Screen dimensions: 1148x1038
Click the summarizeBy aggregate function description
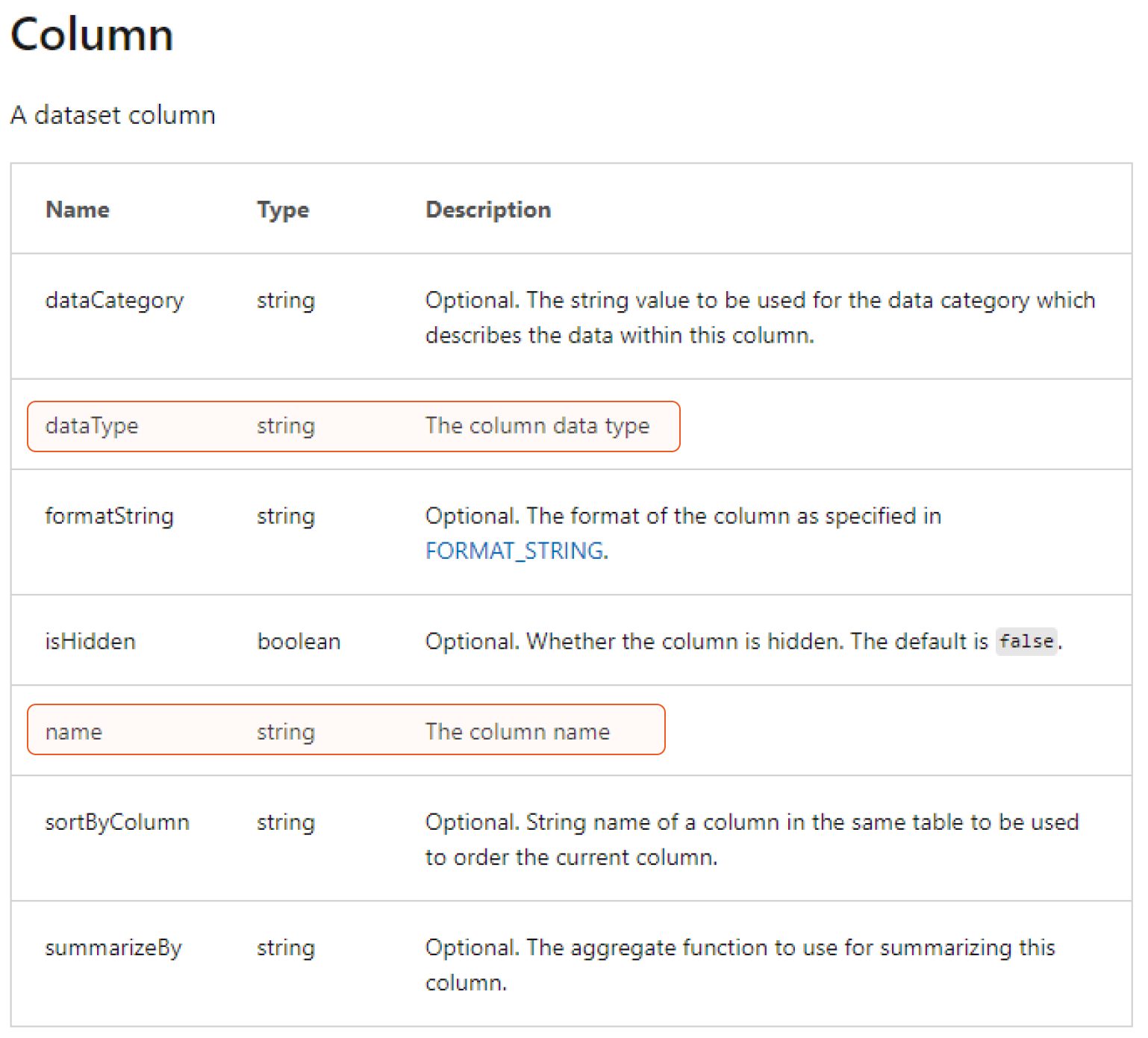click(x=739, y=948)
